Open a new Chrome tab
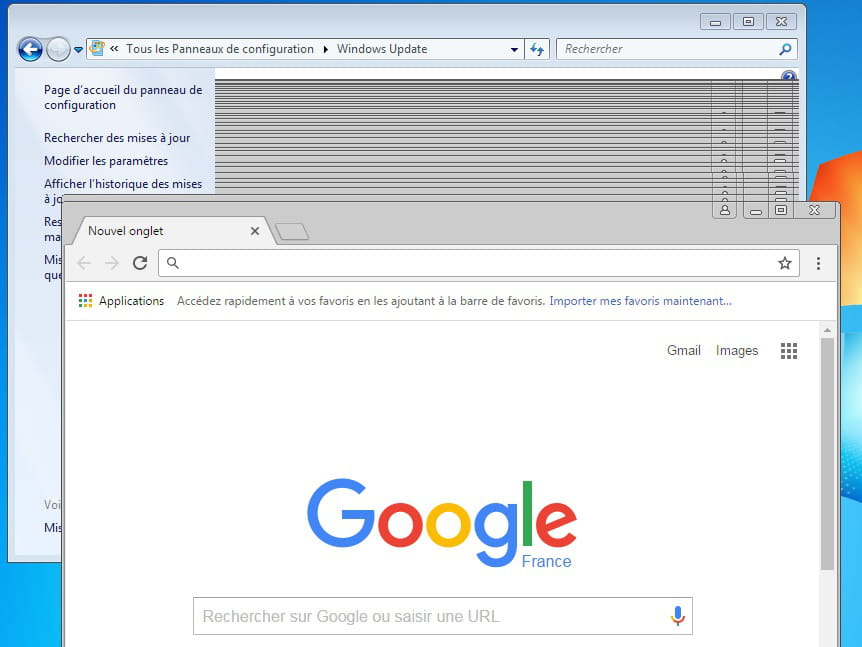 pyautogui.click(x=292, y=232)
